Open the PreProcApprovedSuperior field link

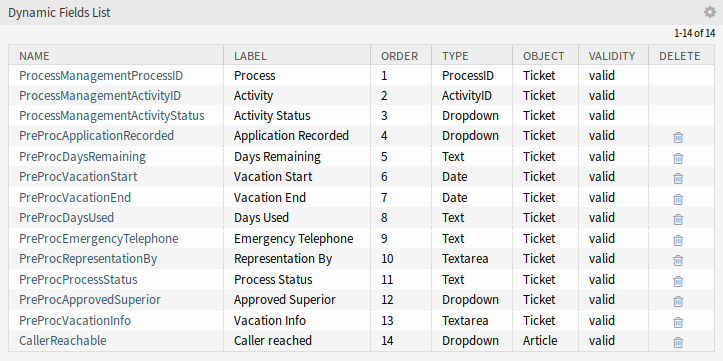(90, 300)
